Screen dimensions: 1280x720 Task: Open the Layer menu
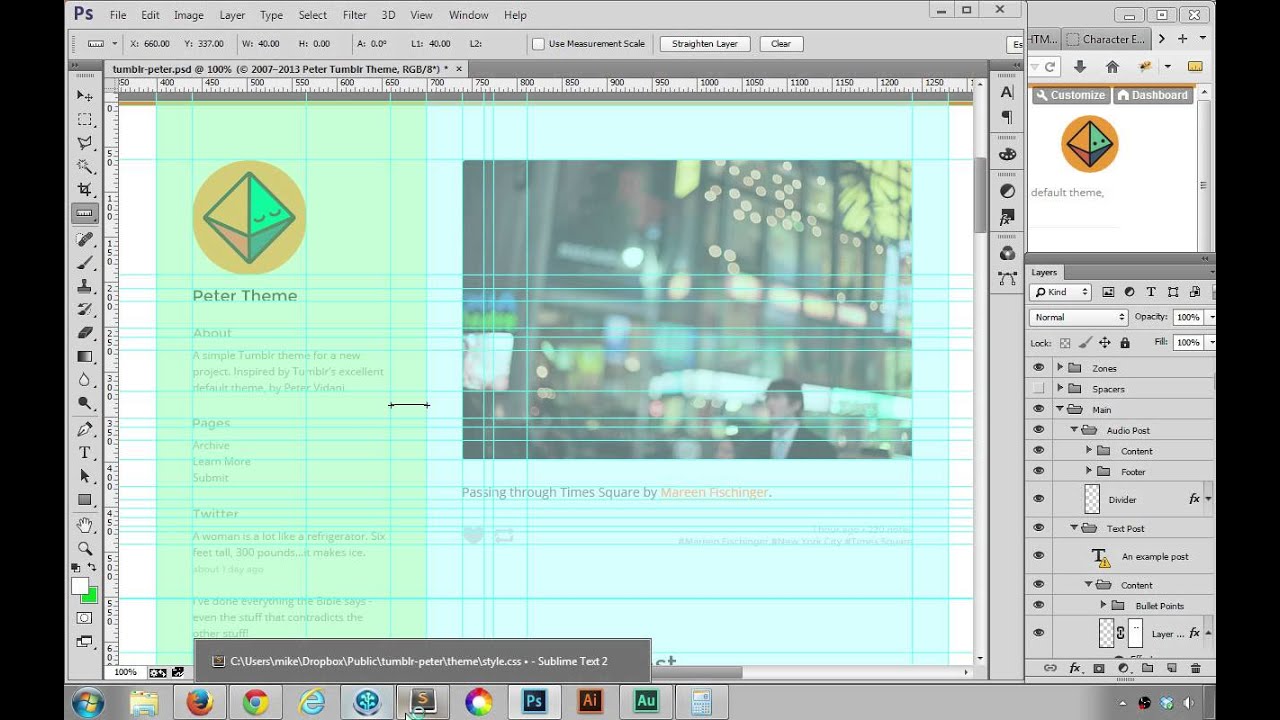click(x=232, y=15)
